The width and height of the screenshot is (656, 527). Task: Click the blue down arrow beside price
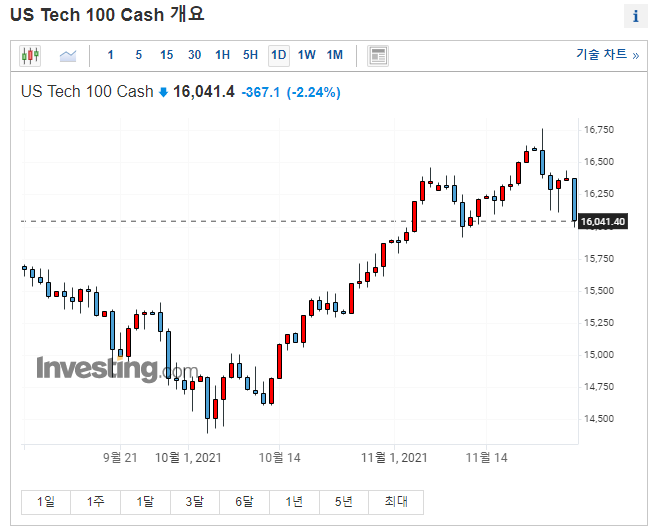pos(164,92)
